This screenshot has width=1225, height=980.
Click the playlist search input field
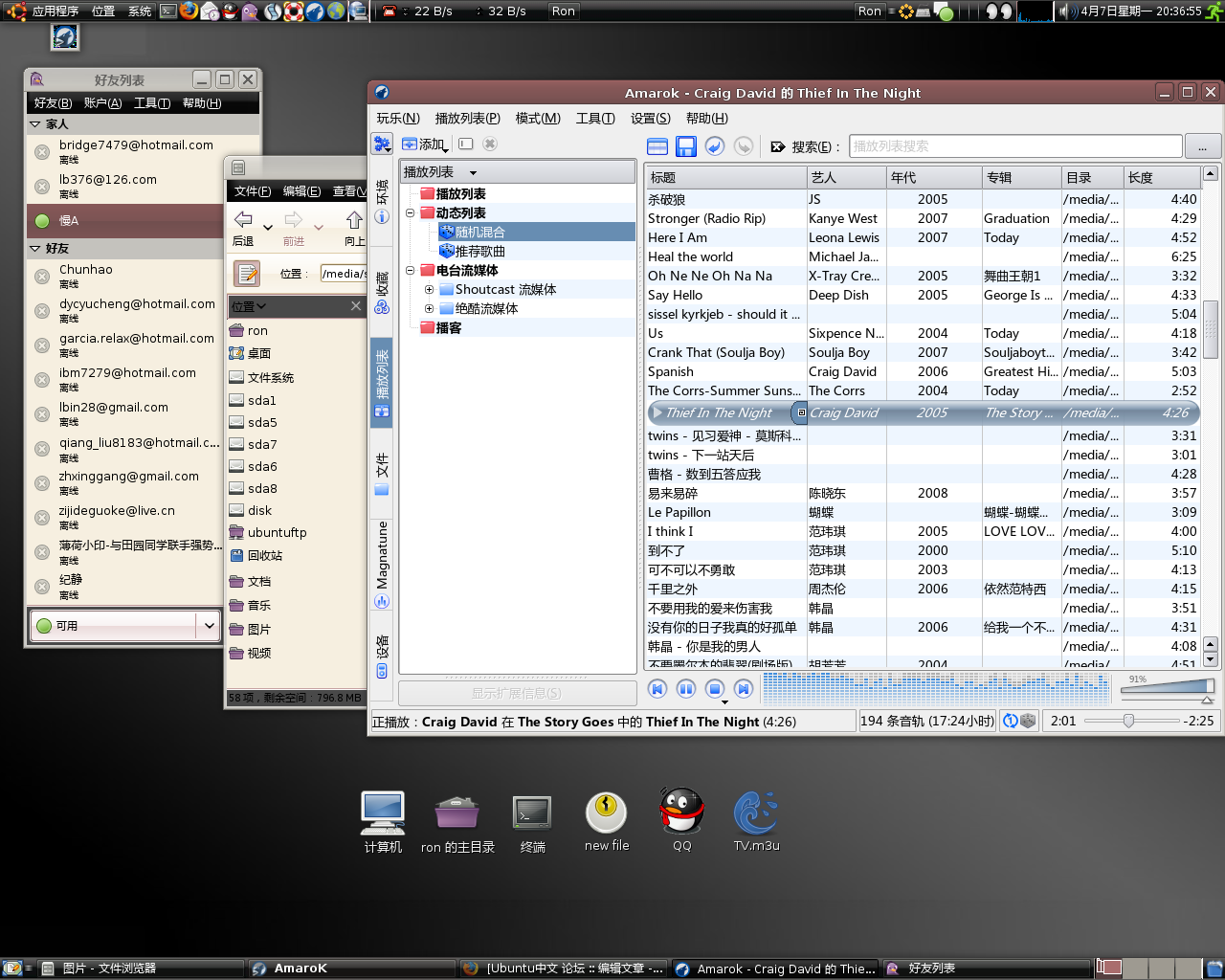click(x=1015, y=146)
